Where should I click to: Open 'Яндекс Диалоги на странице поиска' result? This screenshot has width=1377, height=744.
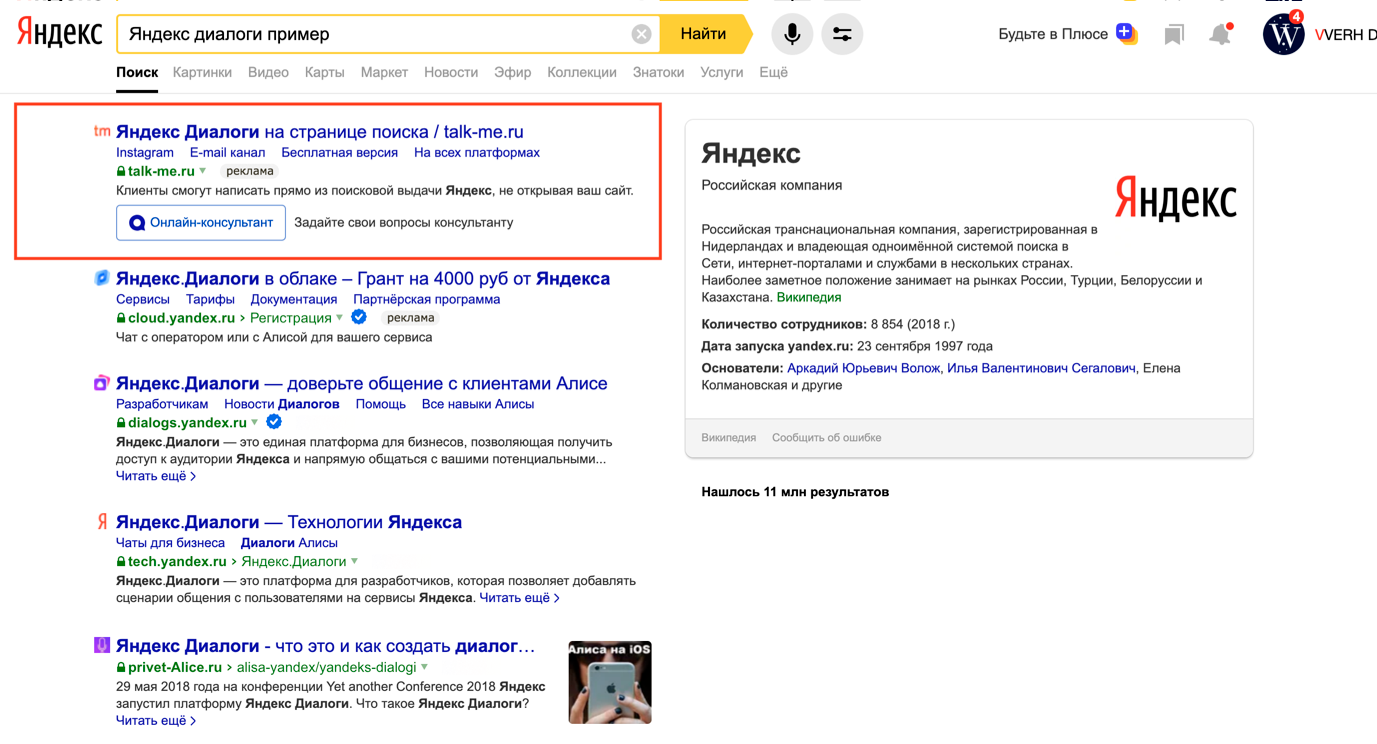[320, 131]
